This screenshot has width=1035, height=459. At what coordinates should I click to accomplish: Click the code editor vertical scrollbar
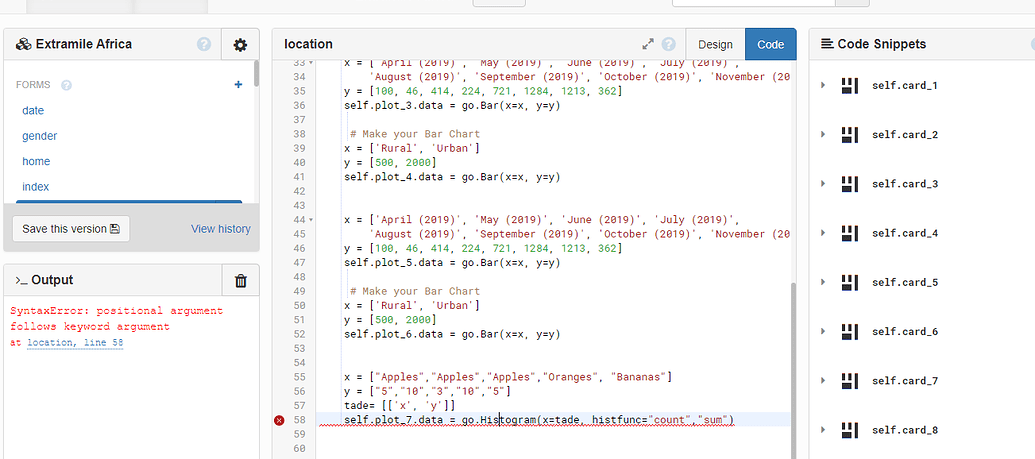tap(794, 360)
